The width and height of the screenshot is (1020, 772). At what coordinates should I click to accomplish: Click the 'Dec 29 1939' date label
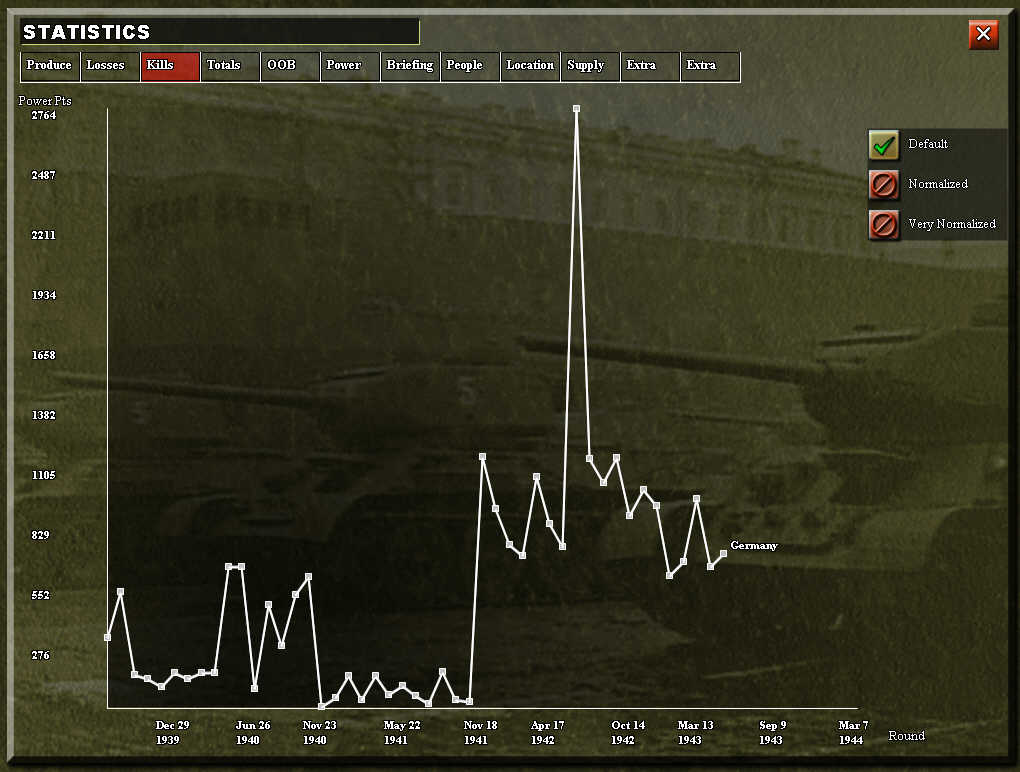click(172, 732)
